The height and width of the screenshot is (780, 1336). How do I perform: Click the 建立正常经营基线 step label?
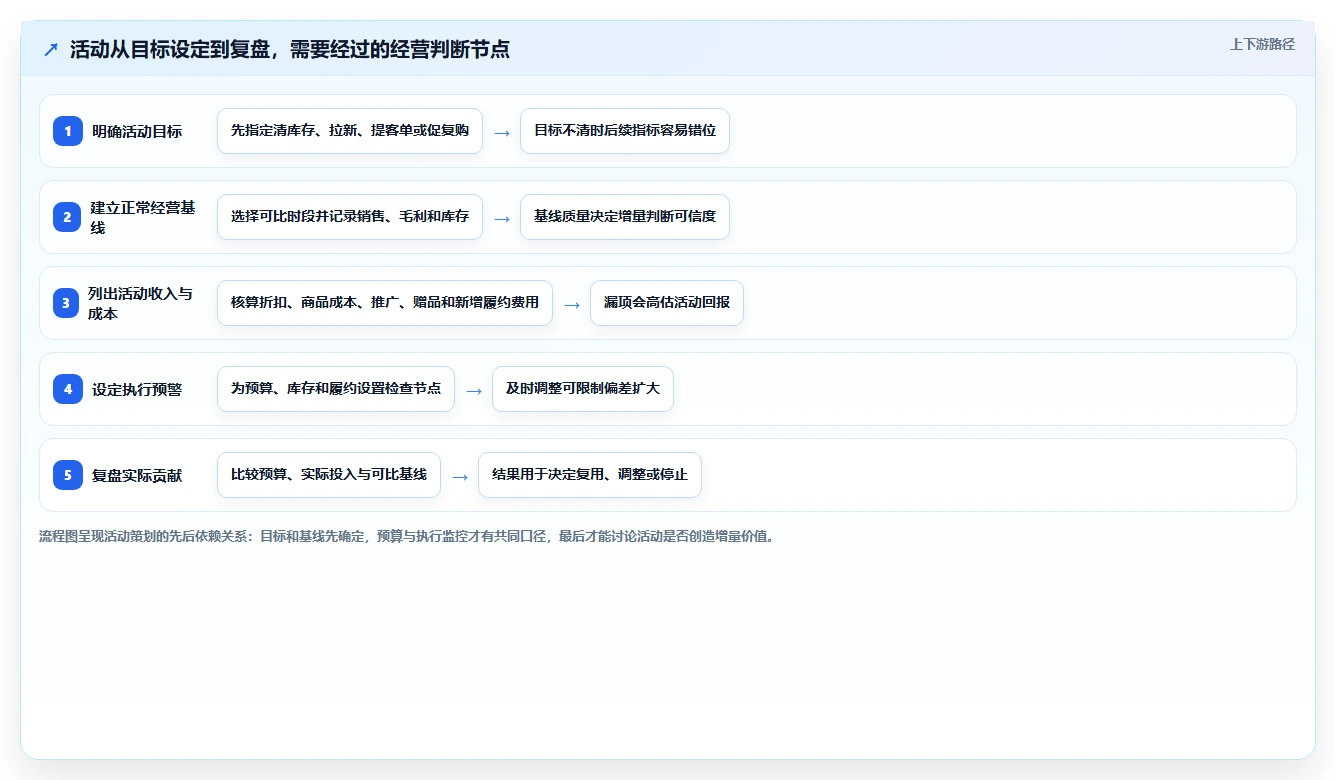143,217
